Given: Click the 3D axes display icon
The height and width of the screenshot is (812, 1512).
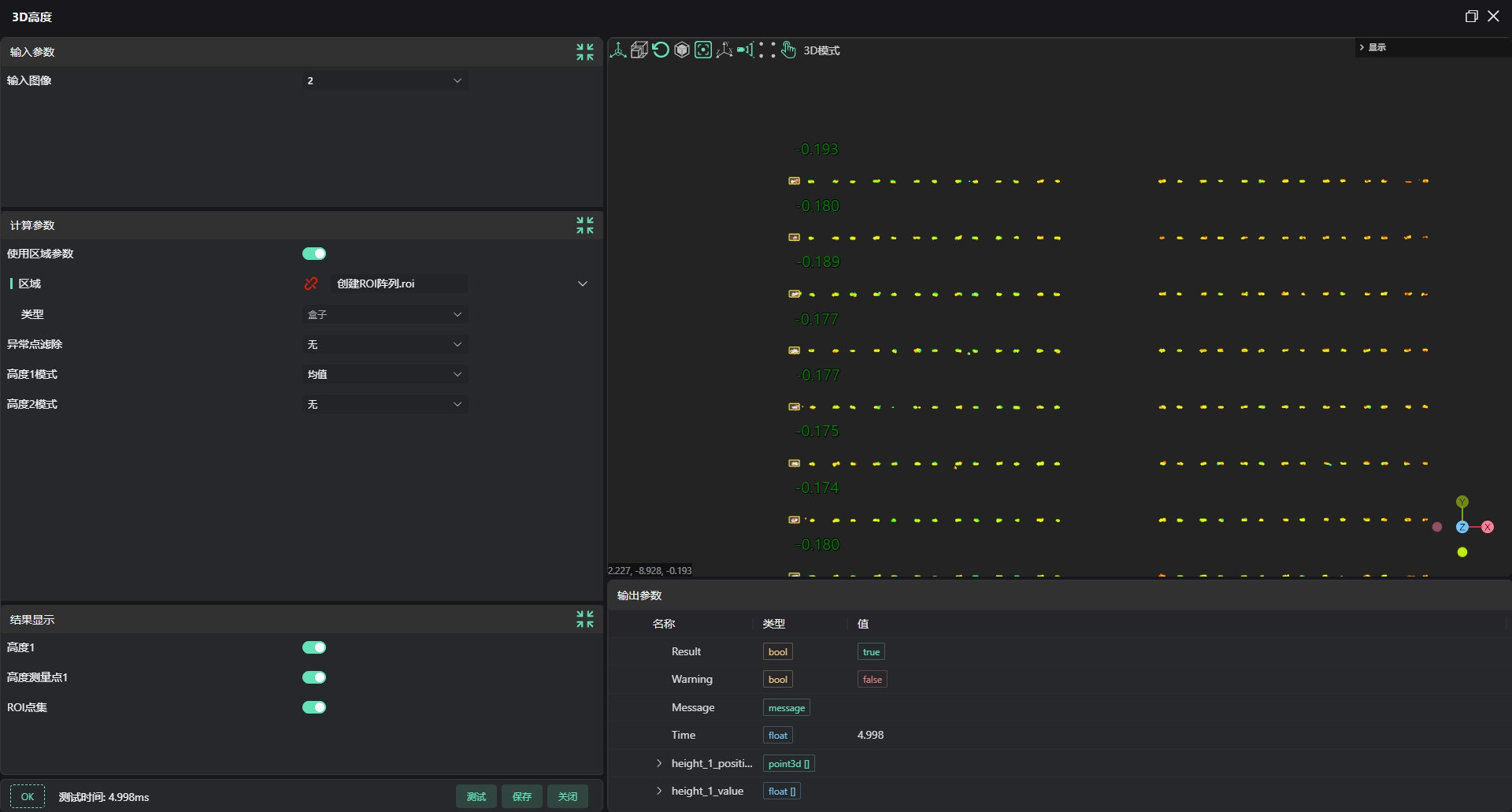Looking at the screenshot, I should tap(618, 50).
